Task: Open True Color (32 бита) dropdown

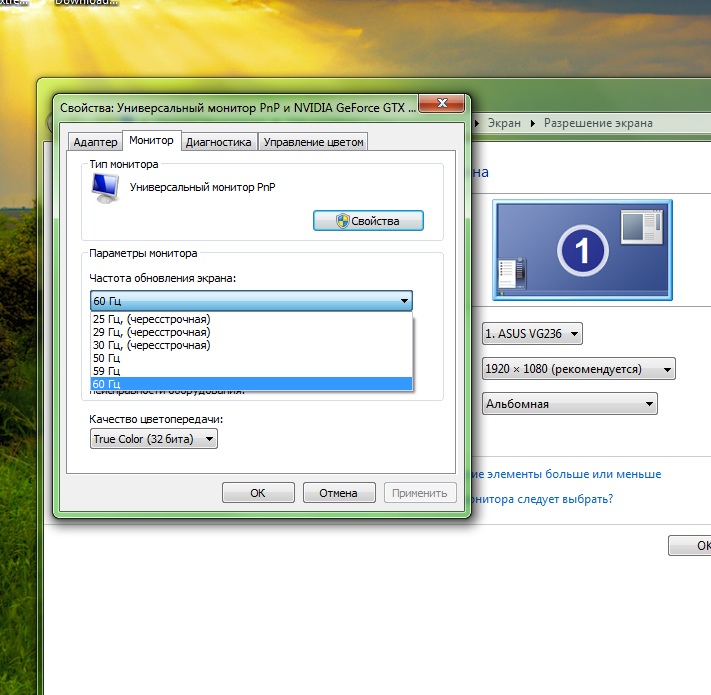Action: click(x=153, y=439)
